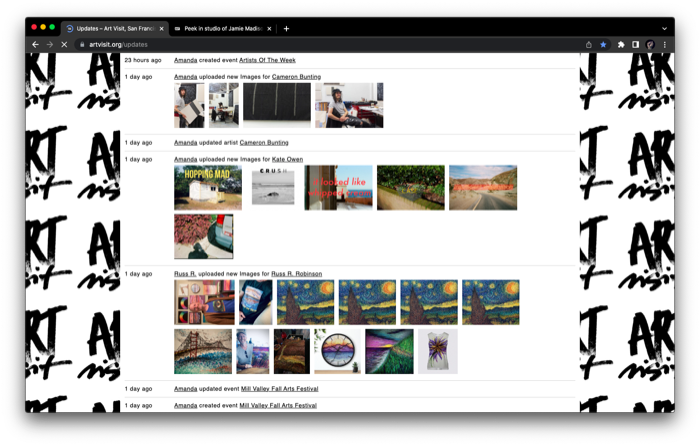Open the photo of artist seated at desk
This screenshot has height=446, width=700.
pos(349,105)
